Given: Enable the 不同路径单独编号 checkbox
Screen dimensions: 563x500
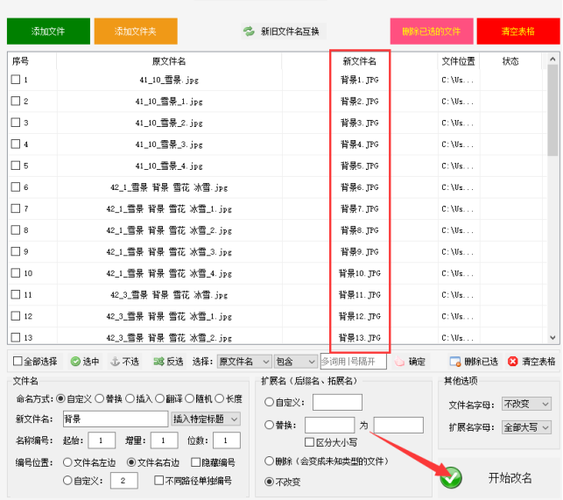Looking at the screenshot, I should (x=159, y=480).
